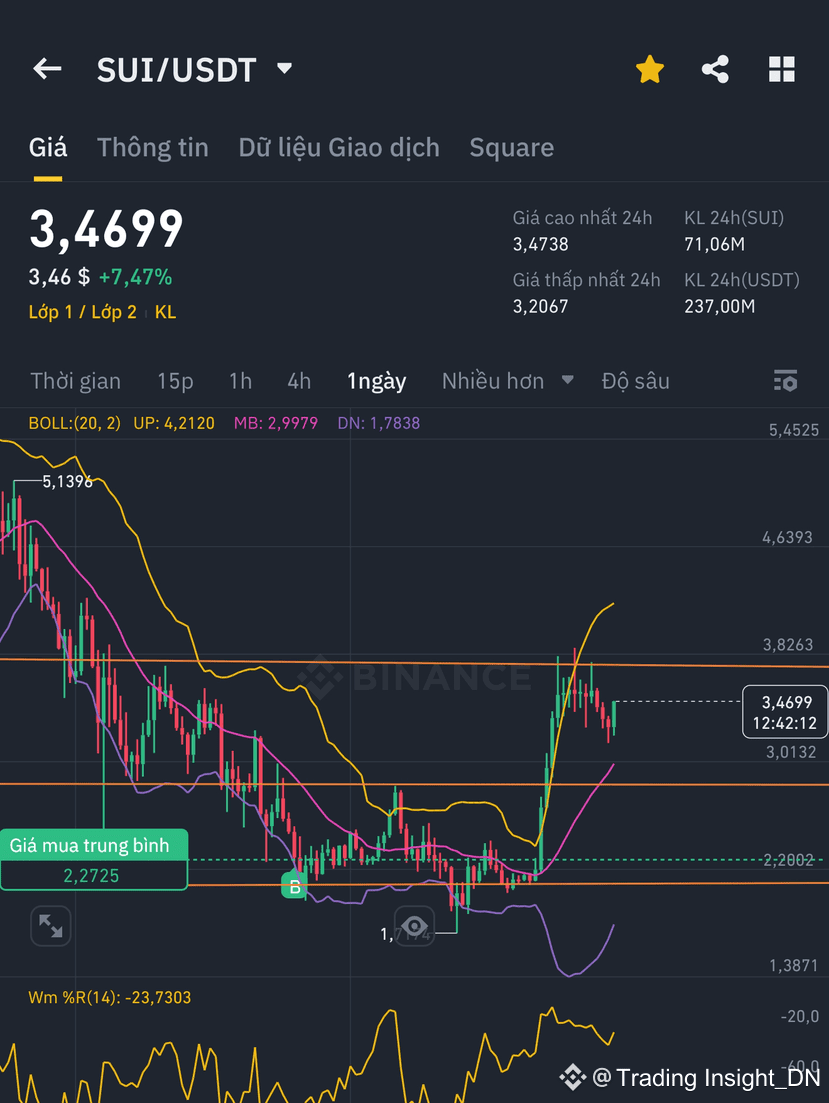The height and width of the screenshot is (1103, 829).
Task: Switch chart to 15p timeframe
Action: [x=175, y=381]
